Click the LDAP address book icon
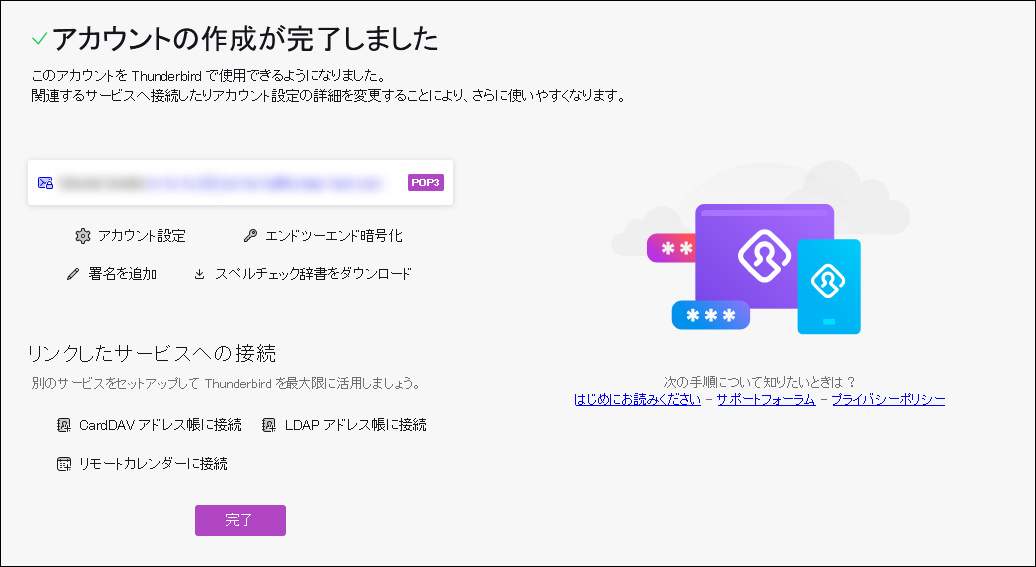The height and width of the screenshot is (567, 1036). tap(268, 425)
